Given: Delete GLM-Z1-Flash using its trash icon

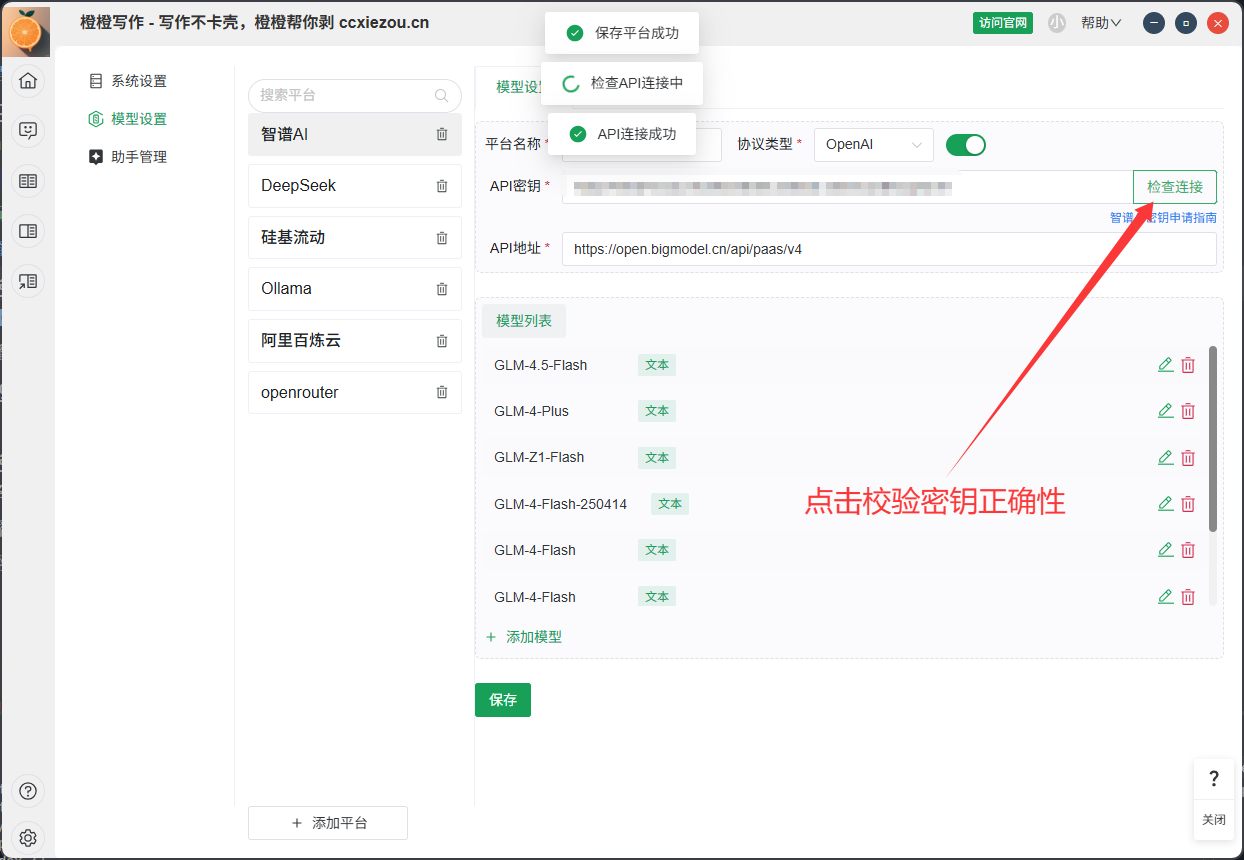Looking at the screenshot, I should (1188, 457).
